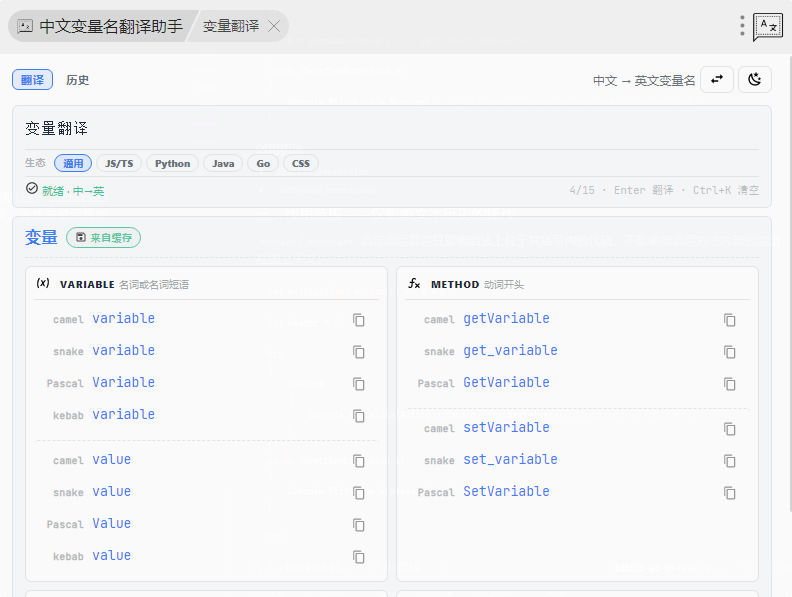Screen dimensions: 792x597
Task: Copy Pascal case 'Variable' result
Action: tap(359, 384)
